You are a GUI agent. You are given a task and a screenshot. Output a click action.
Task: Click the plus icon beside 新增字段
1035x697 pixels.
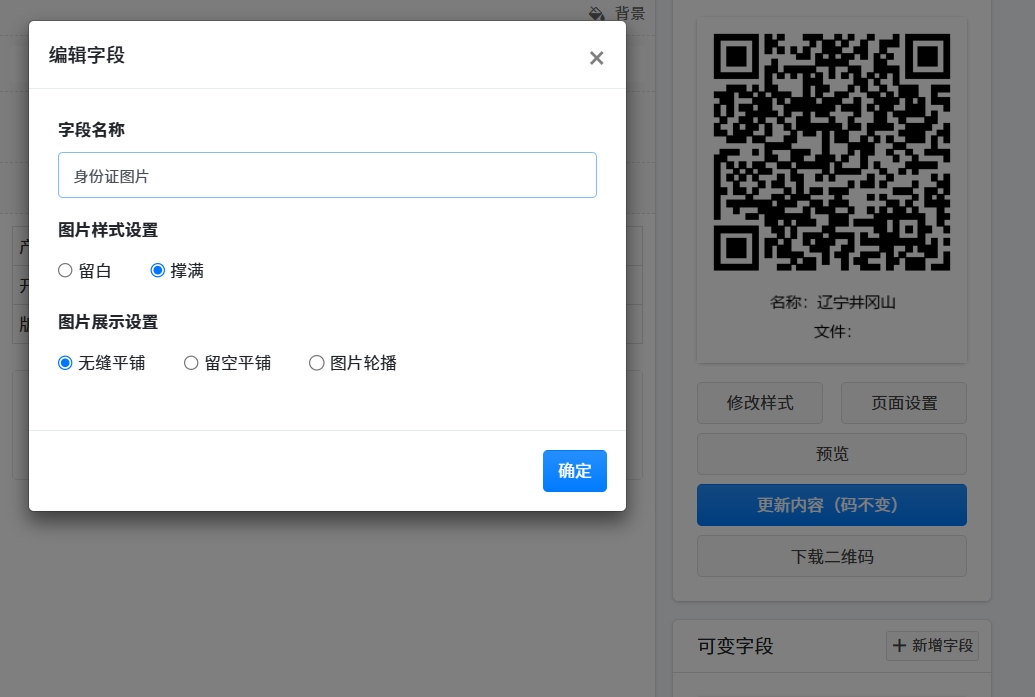click(x=899, y=646)
